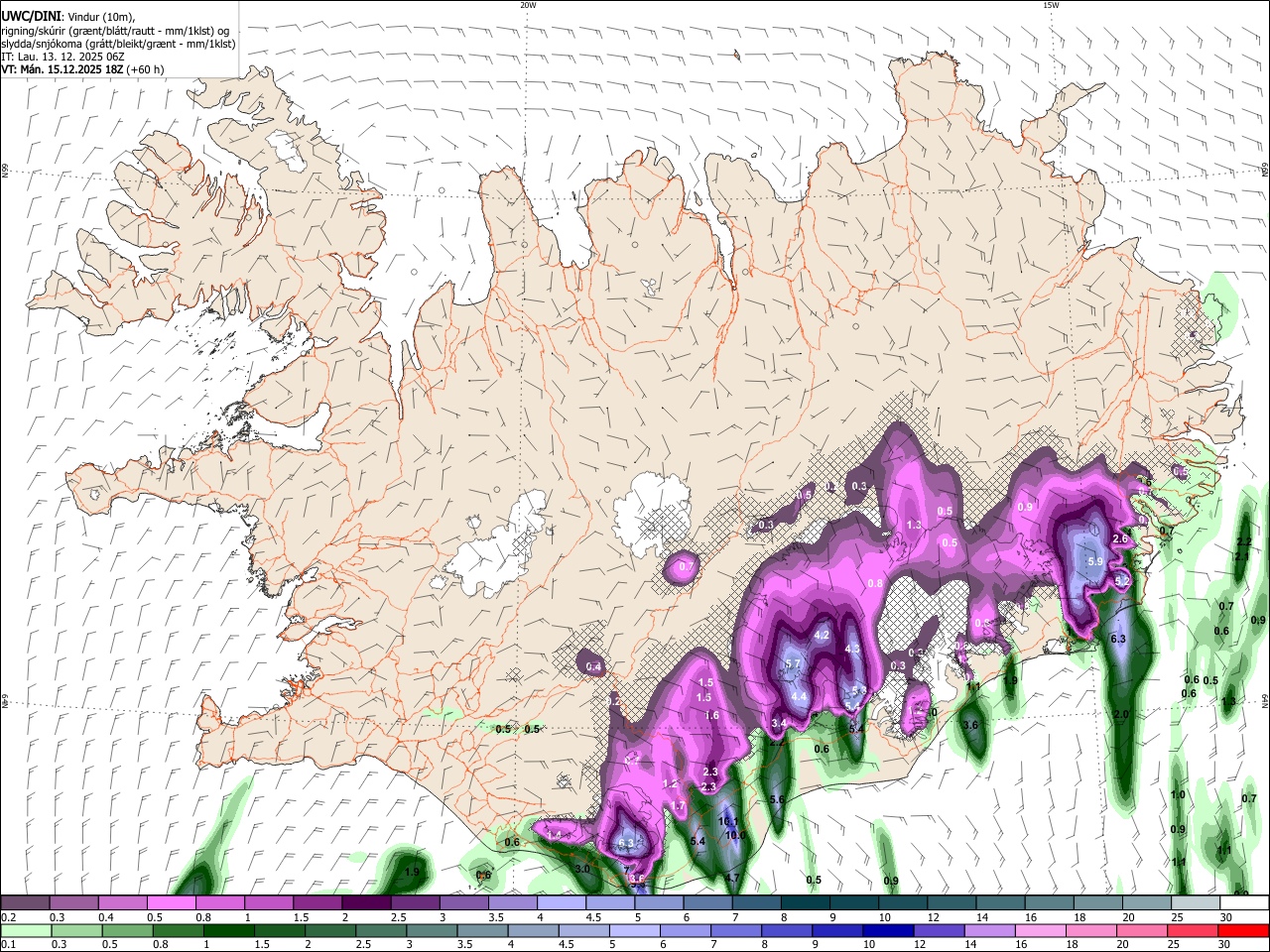Click the '0.1' label under the rain legend
Viewport: 1270px width, 952px height.
click(x=8, y=945)
